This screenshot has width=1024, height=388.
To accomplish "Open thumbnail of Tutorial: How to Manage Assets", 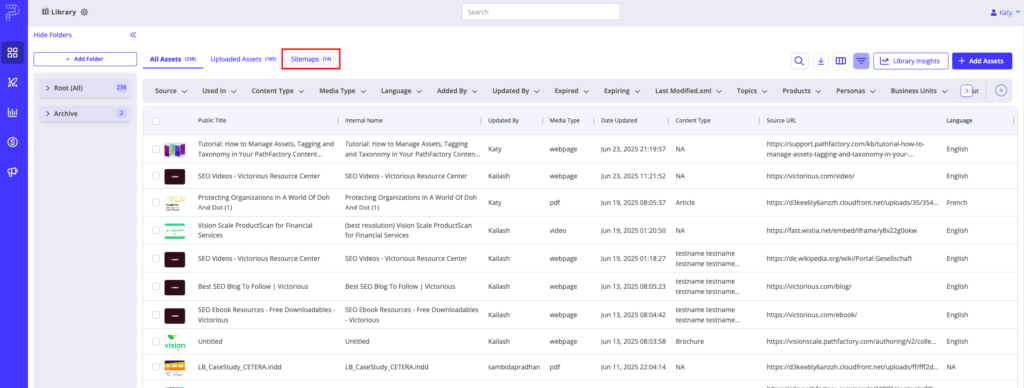I will 174,149.
